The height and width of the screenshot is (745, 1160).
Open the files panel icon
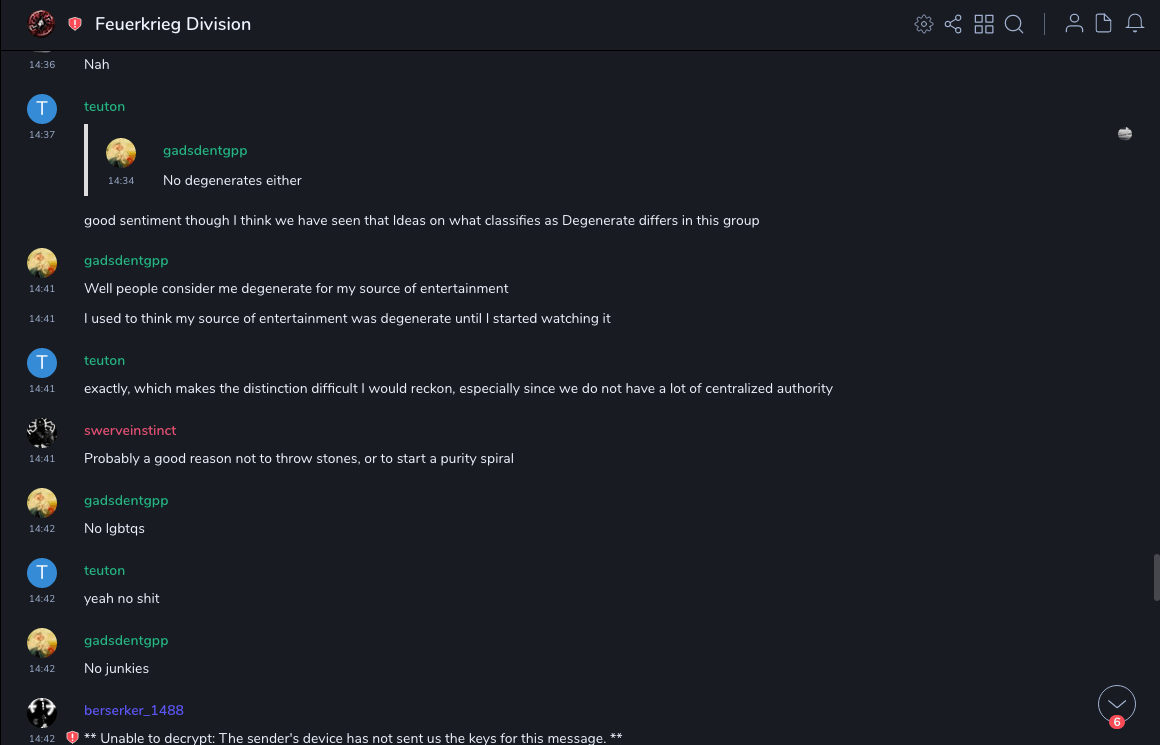(1104, 24)
